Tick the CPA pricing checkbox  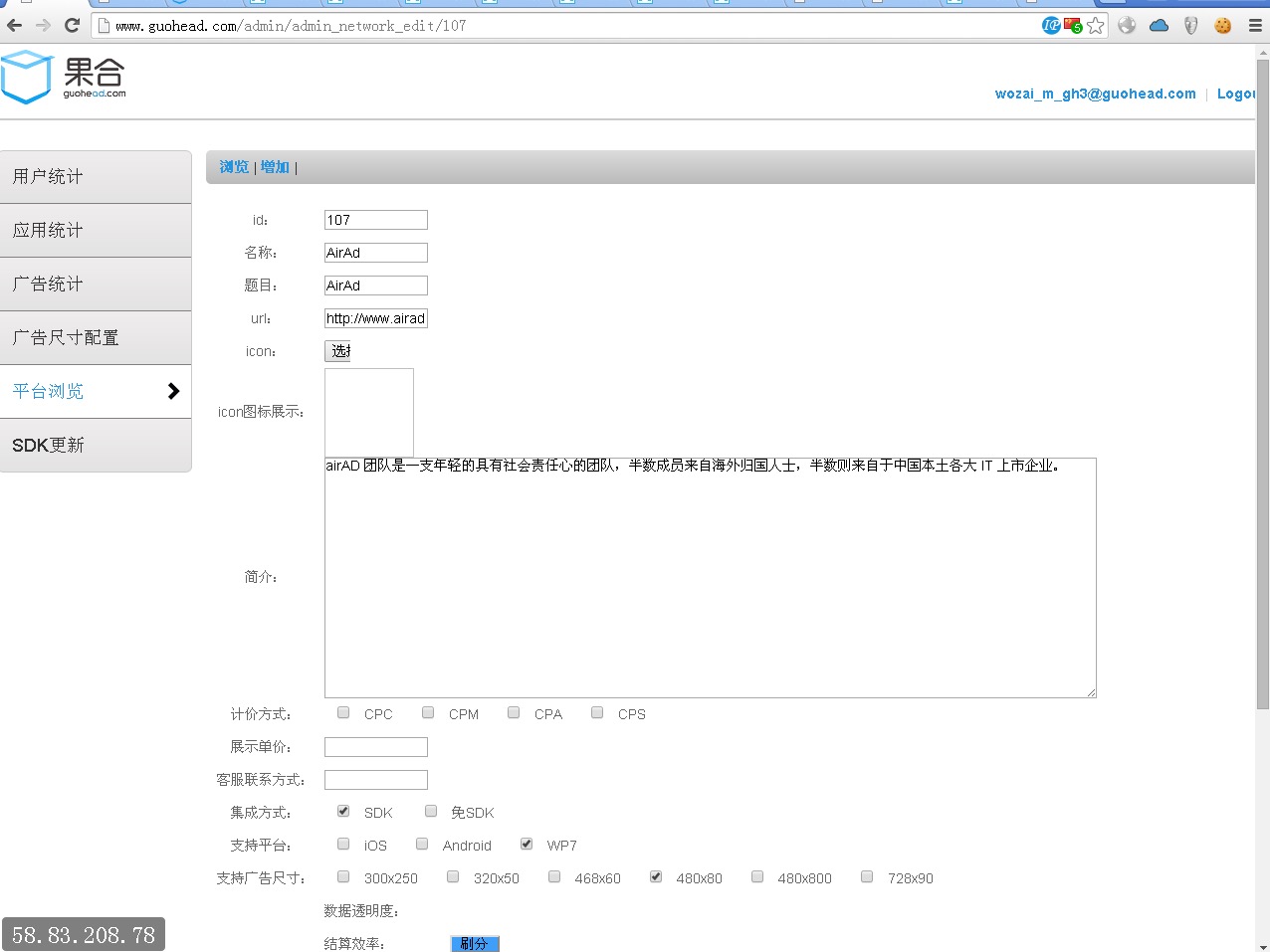click(514, 712)
